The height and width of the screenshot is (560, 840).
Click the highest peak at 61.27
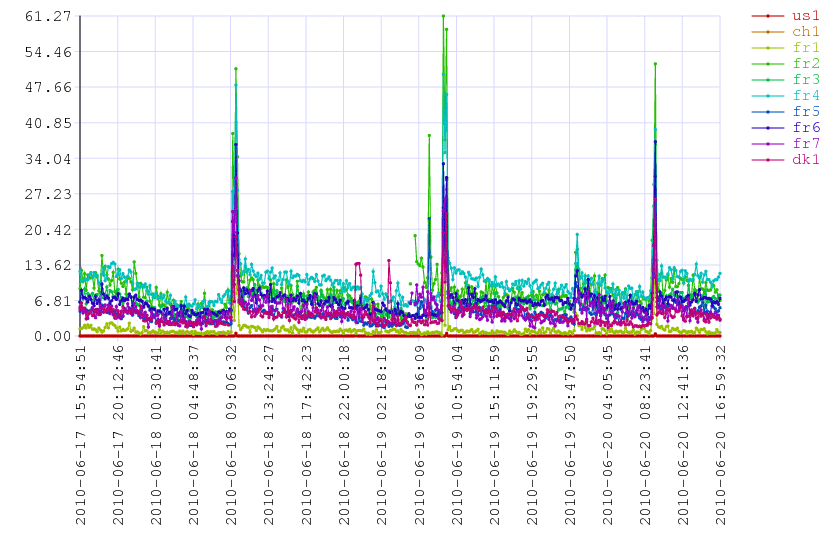[443, 16]
